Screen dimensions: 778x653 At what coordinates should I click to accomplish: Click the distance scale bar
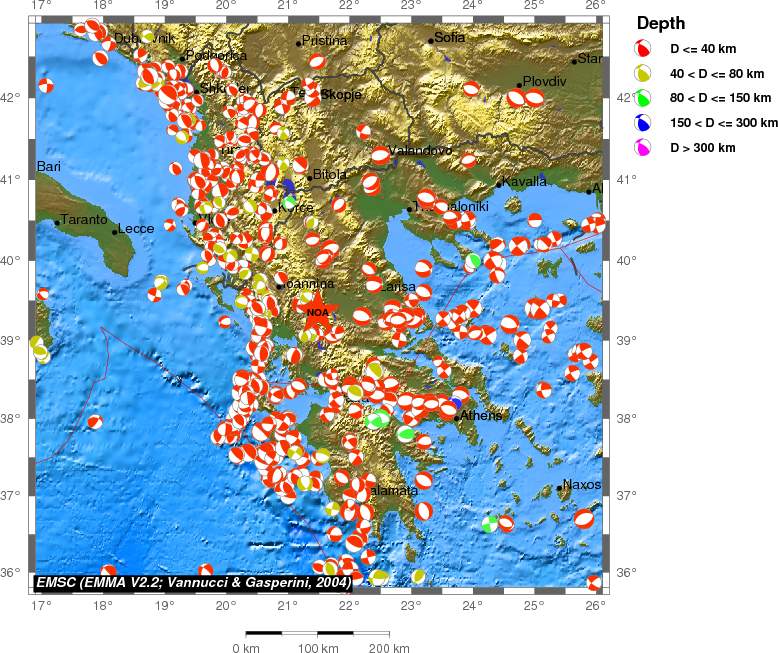(x=318, y=633)
